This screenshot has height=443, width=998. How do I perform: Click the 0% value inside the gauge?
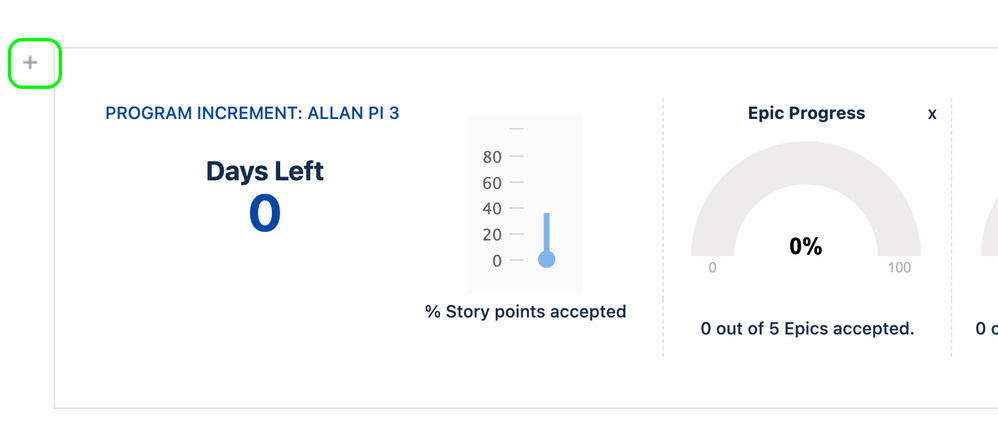tap(805, 246)
